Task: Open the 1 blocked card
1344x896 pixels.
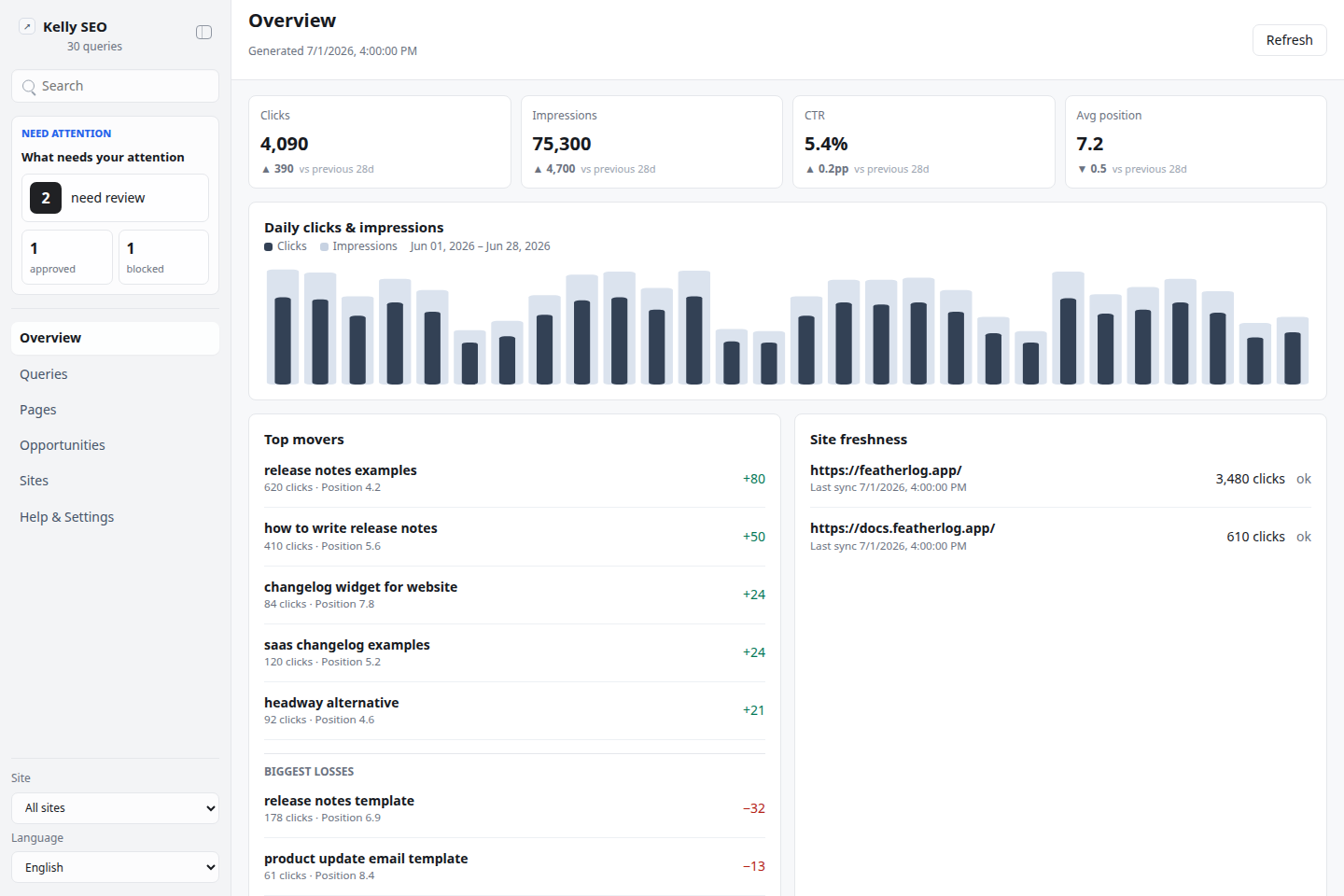Action: click(163, 257)
